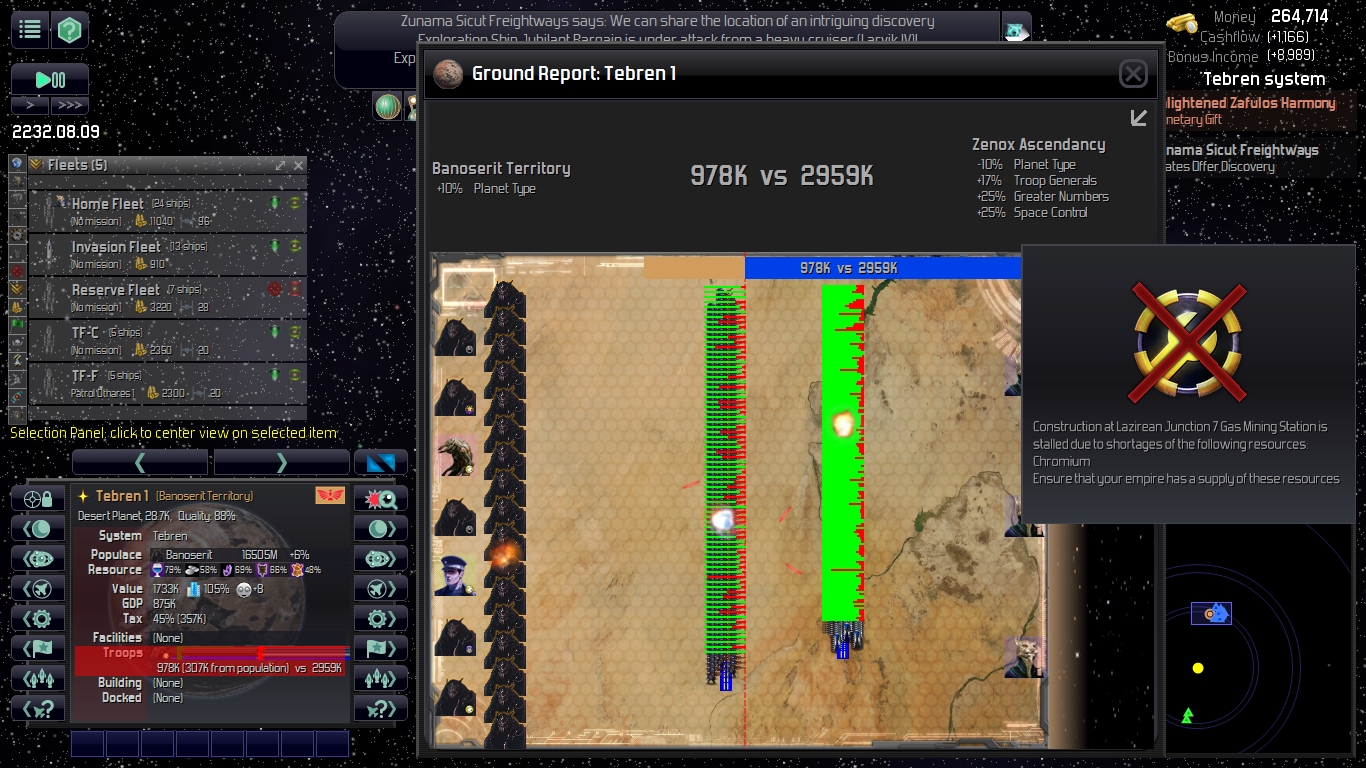This screenshot has width=1366, height=768.
Task: Select the Home Fleet row
Action: 167,211
